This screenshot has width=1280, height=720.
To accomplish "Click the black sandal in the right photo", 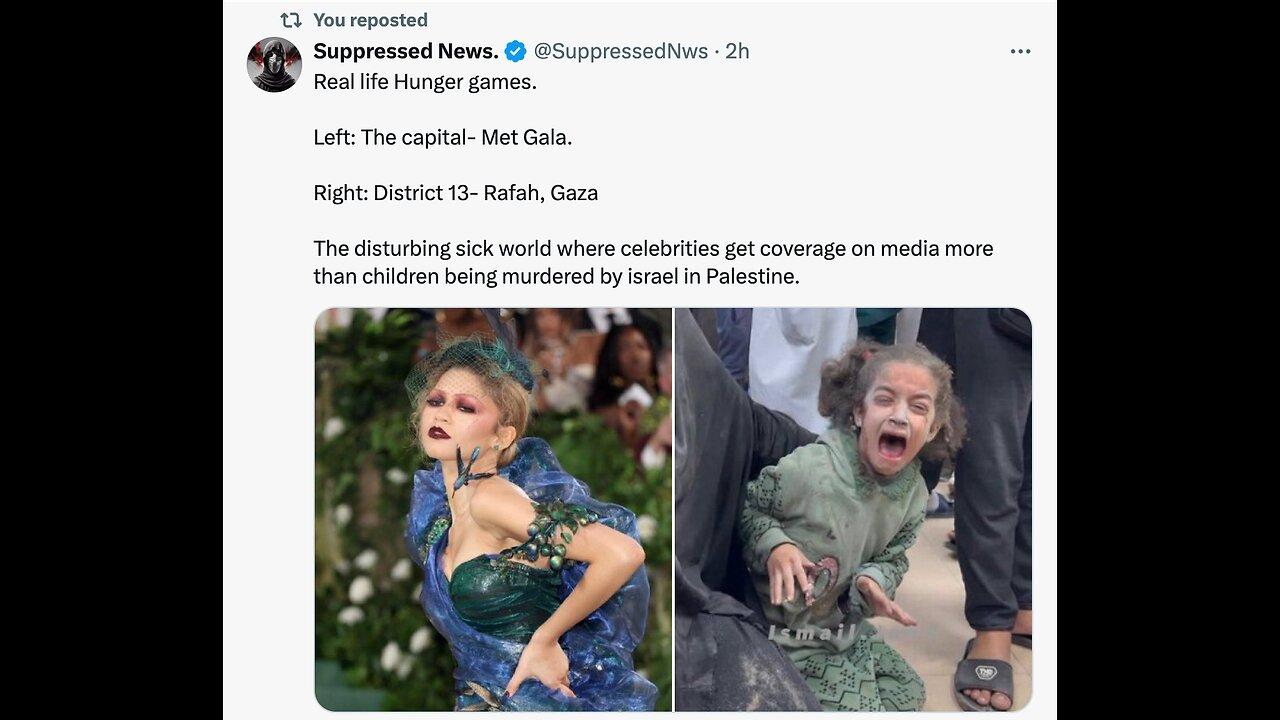I will pos(983,677).
